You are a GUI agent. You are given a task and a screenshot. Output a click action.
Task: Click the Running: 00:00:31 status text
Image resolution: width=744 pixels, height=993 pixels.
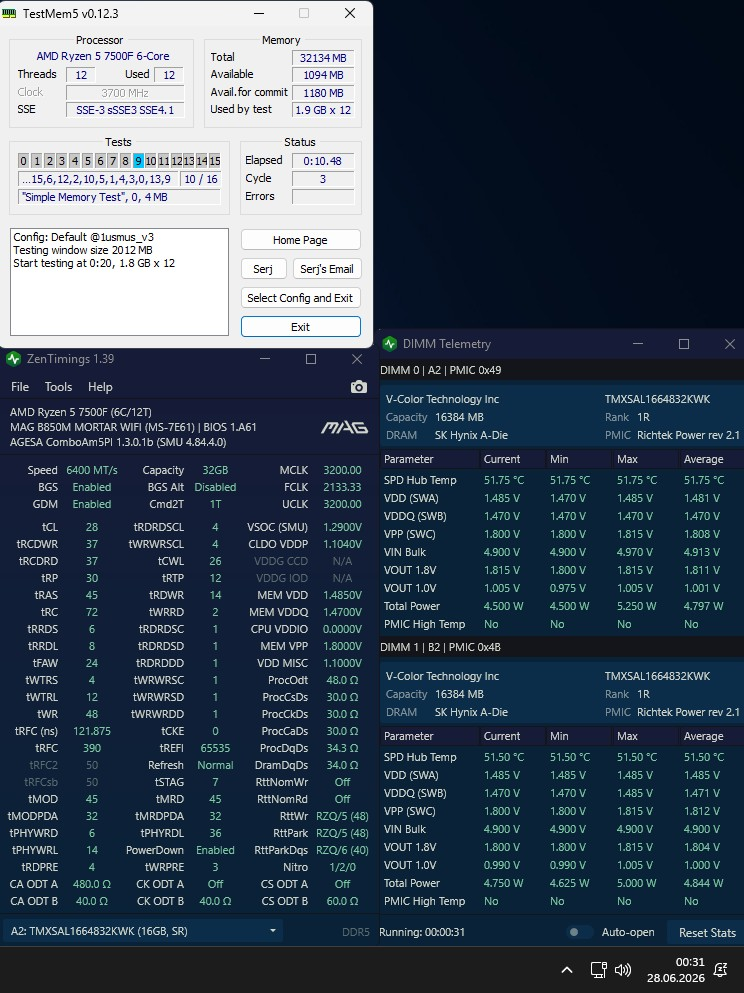tap(422, 932)
